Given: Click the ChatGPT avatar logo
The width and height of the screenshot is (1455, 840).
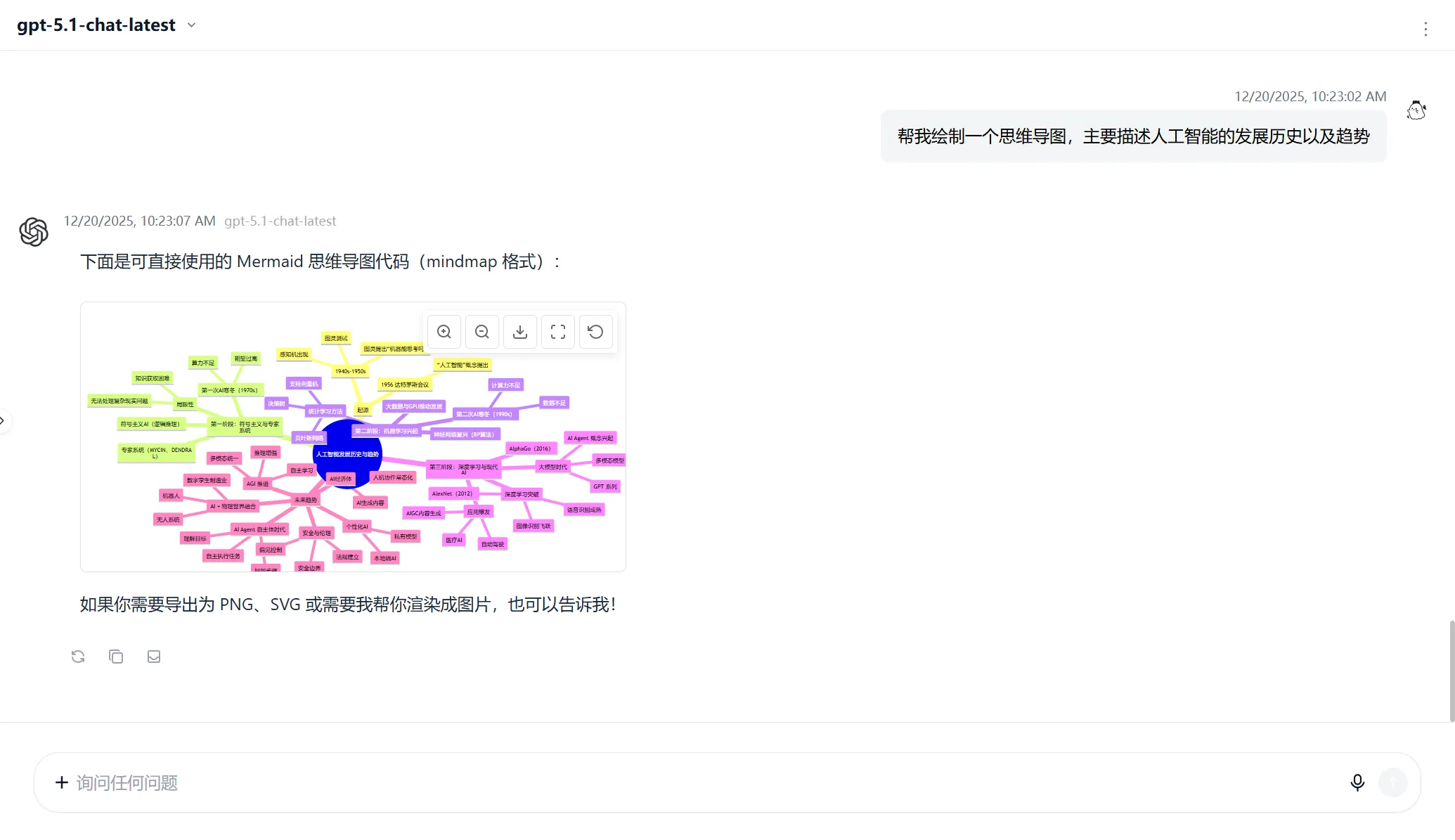Looking at the screenshot, I should click(33, 232).
